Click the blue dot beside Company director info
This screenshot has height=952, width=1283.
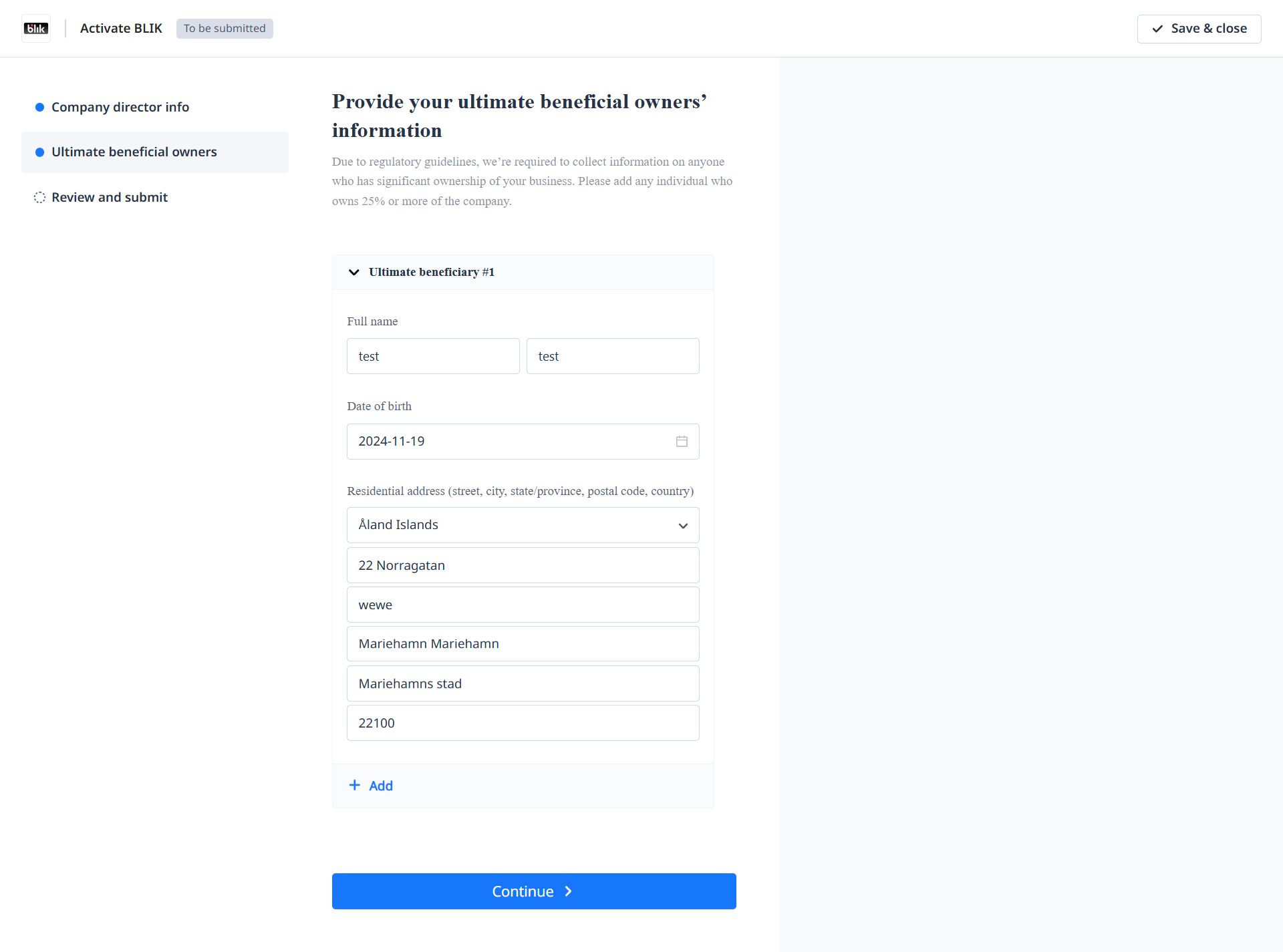tap(39, 107)
